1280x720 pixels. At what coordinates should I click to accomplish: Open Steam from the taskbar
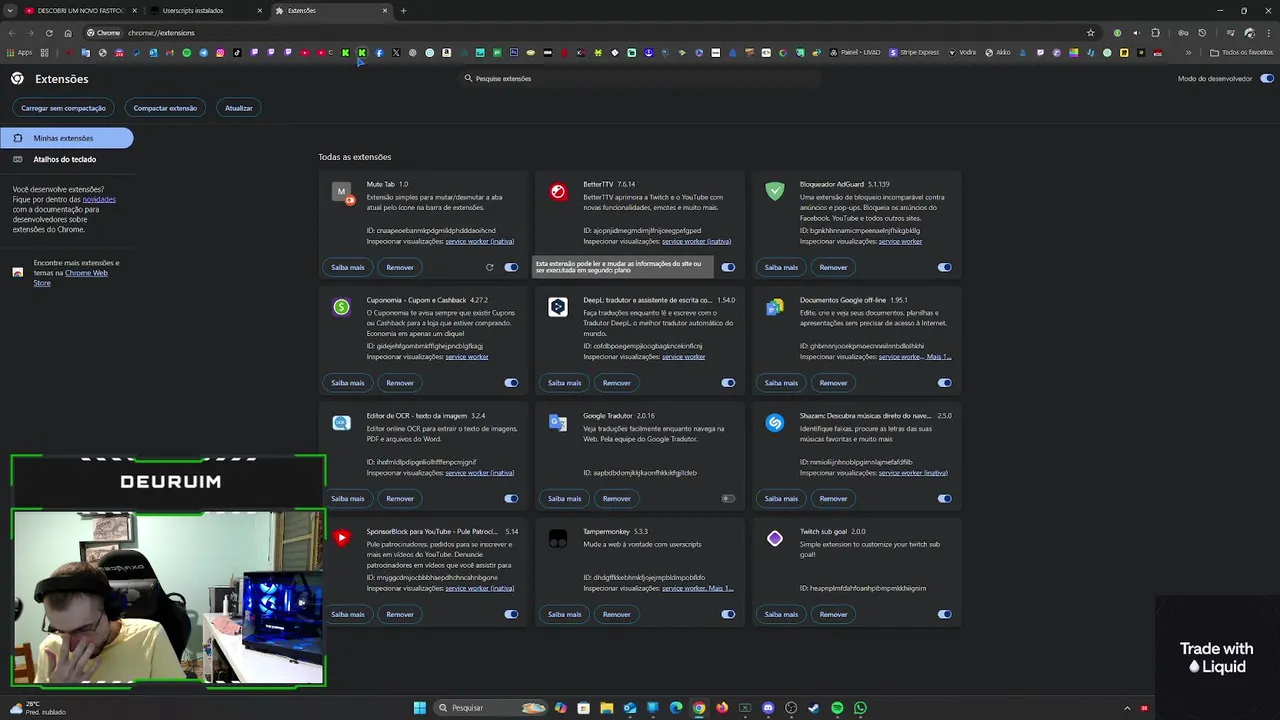pyautogui.click(x=814, y=708)
